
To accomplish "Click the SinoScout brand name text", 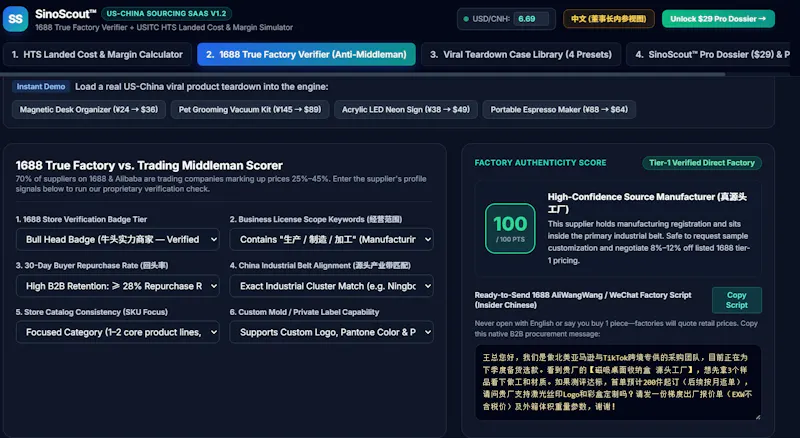I will tap(65, 14).
